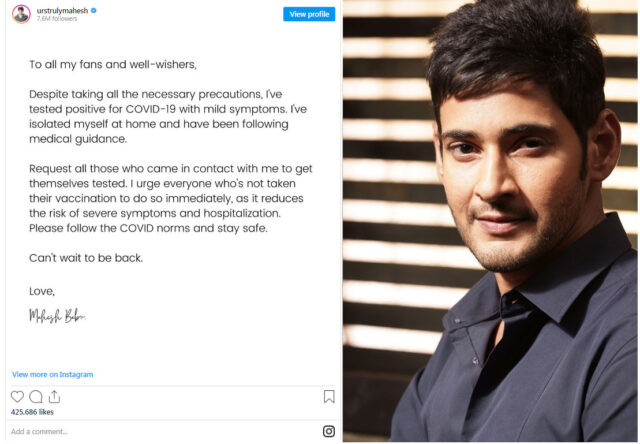The width and height of the screenshot is (640, 444).
Task: Click the vaccination request paragraph
Action: click(171, 198)
